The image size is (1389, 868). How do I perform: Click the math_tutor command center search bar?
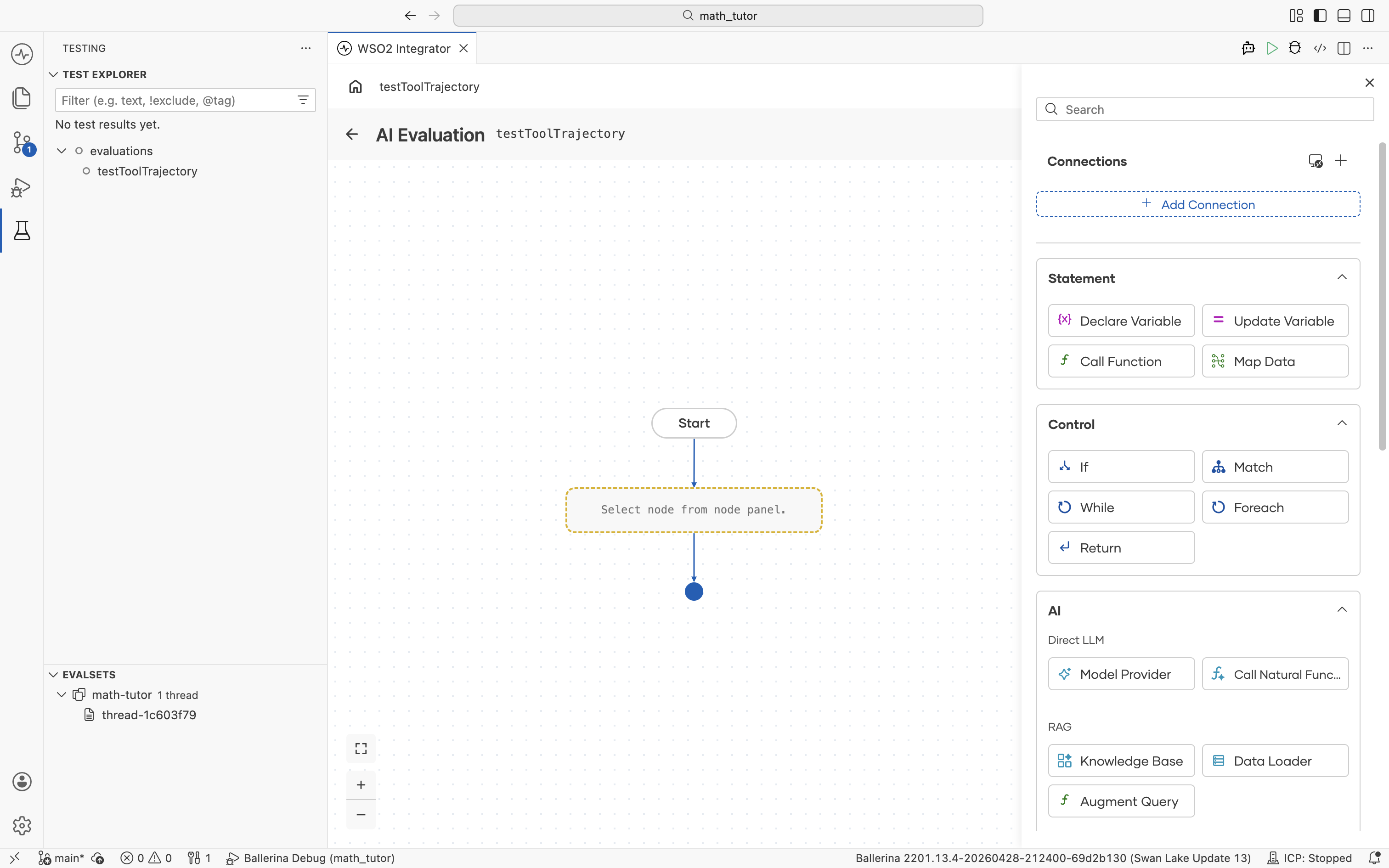coord(718,16)
